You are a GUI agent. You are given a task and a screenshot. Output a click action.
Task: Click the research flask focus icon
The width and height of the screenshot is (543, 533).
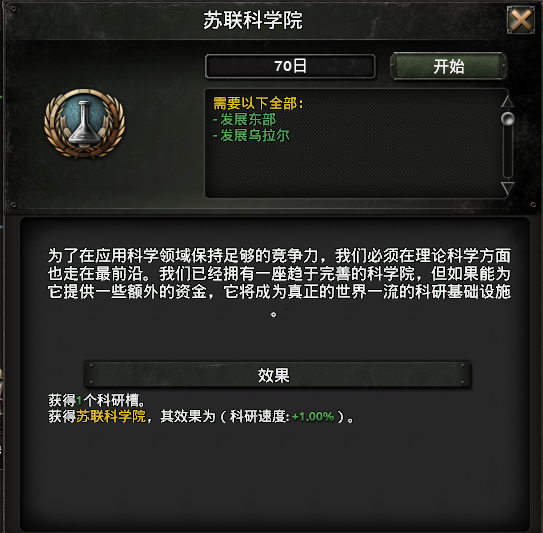click(x=85, y=124)
